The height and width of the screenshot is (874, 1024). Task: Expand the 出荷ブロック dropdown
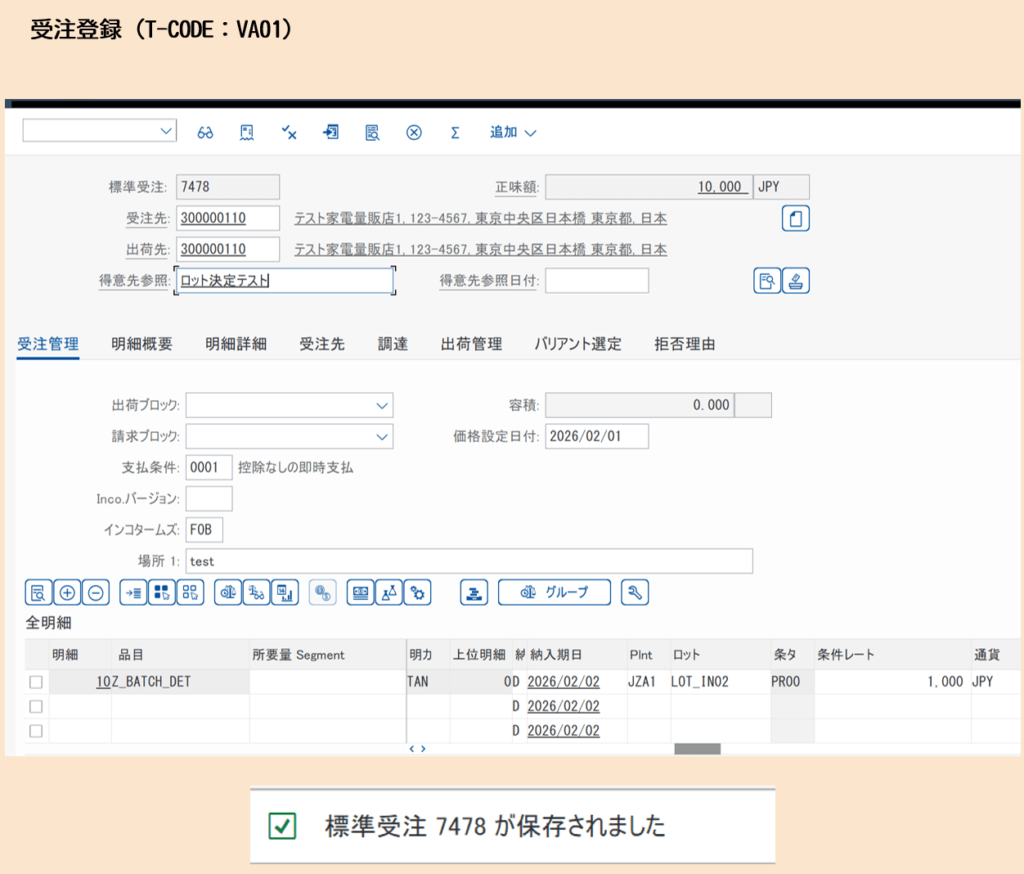coord(381,405)
